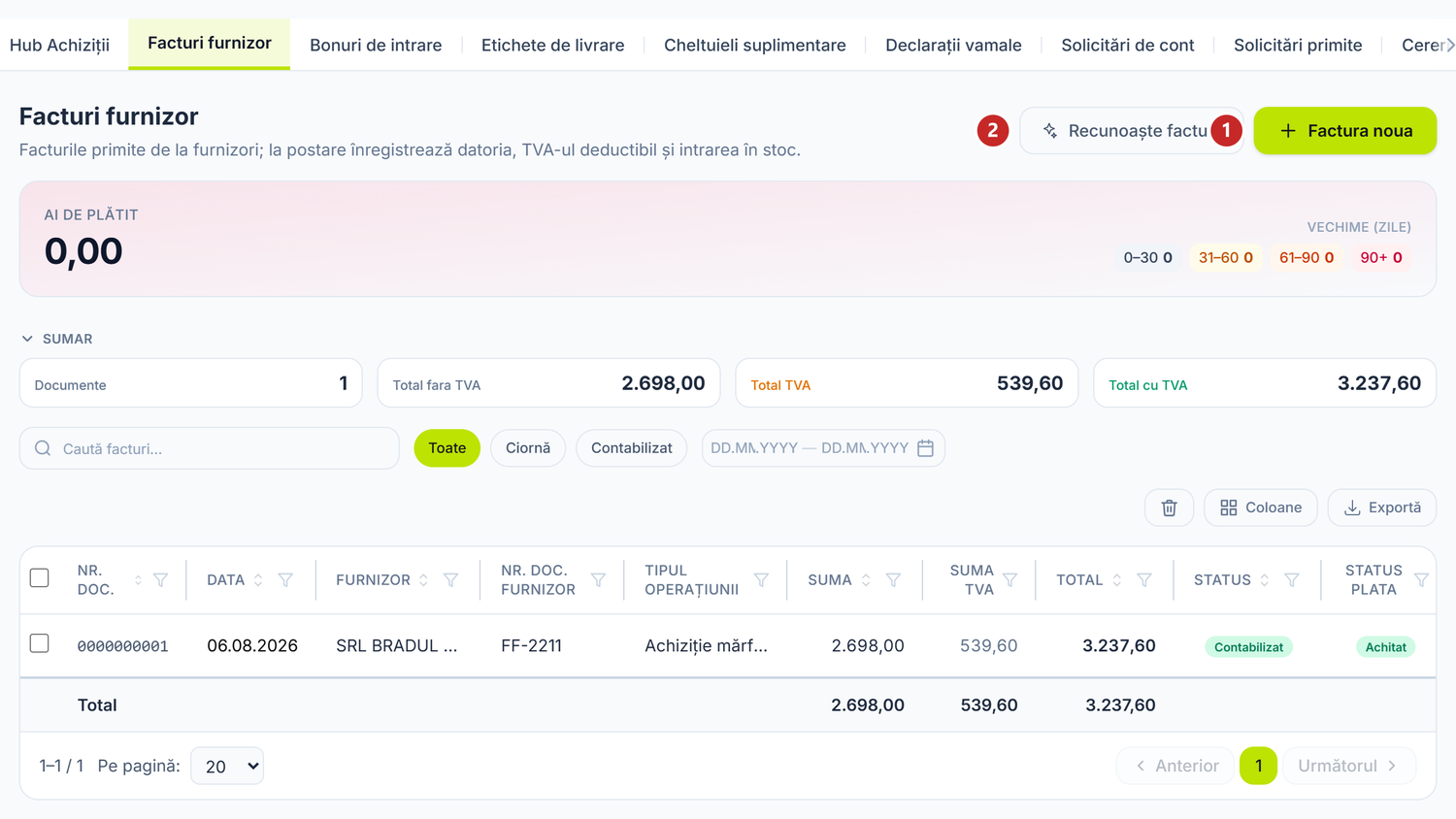Open supplier document number FF-2211

click(x=531, y=645)
